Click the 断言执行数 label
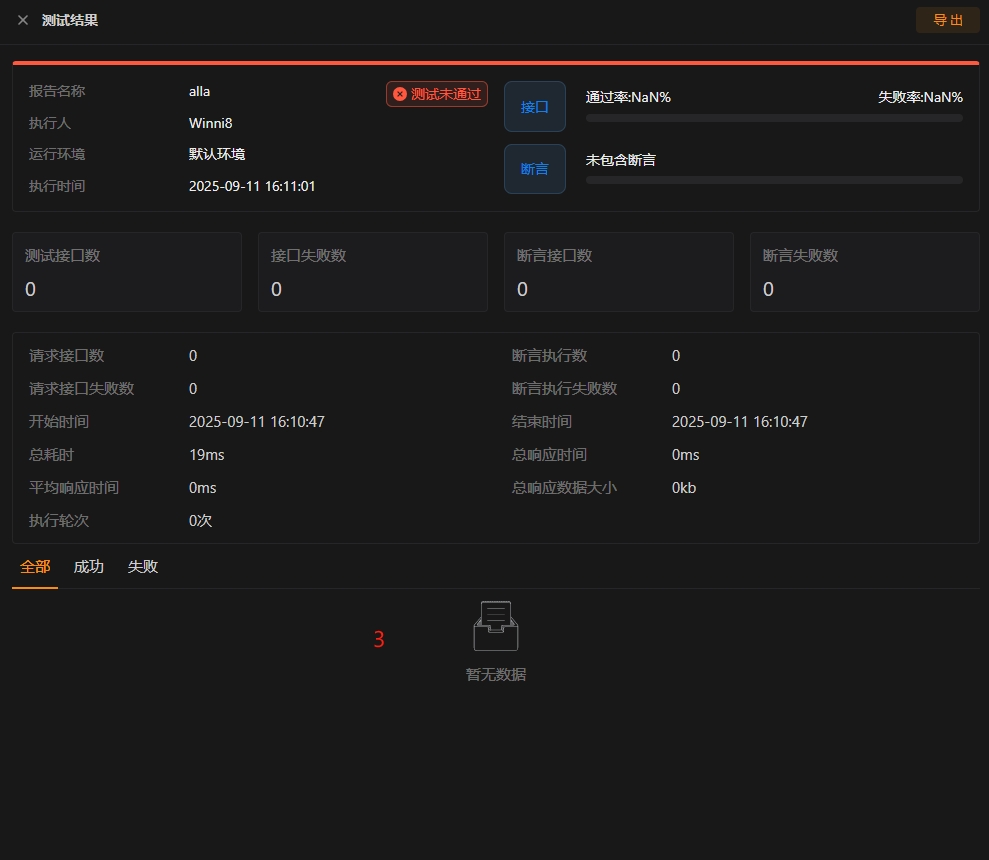This screenshot has width=989, height=860. 549,356
